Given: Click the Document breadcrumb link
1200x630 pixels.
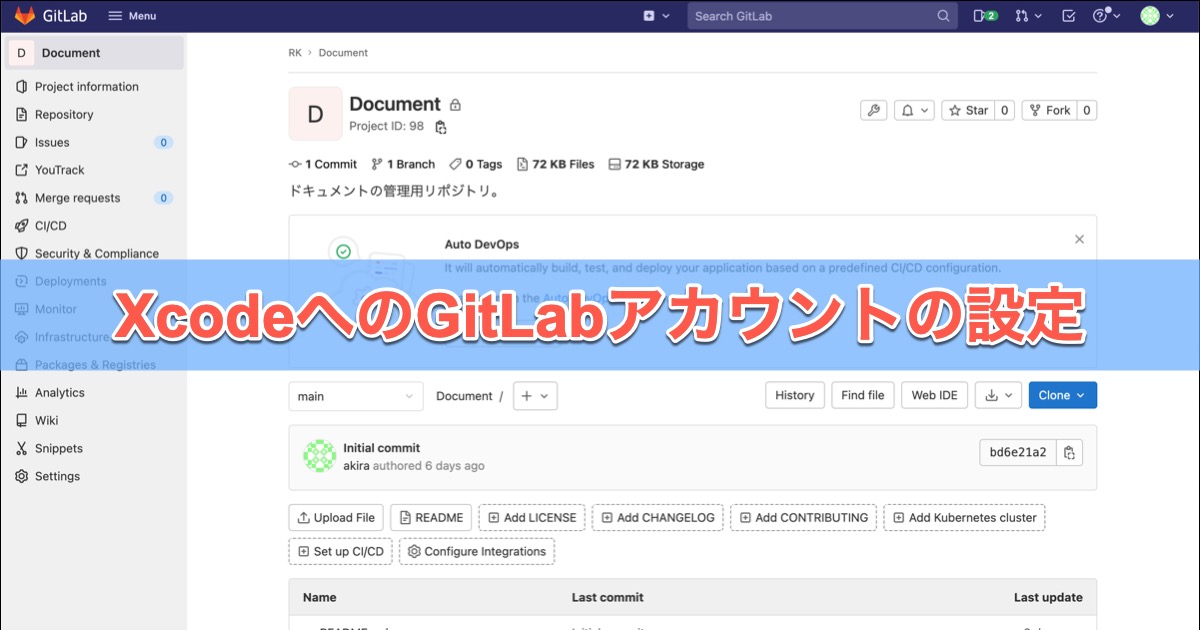Looking at the screenshot, I should click(x=343, y=53).
